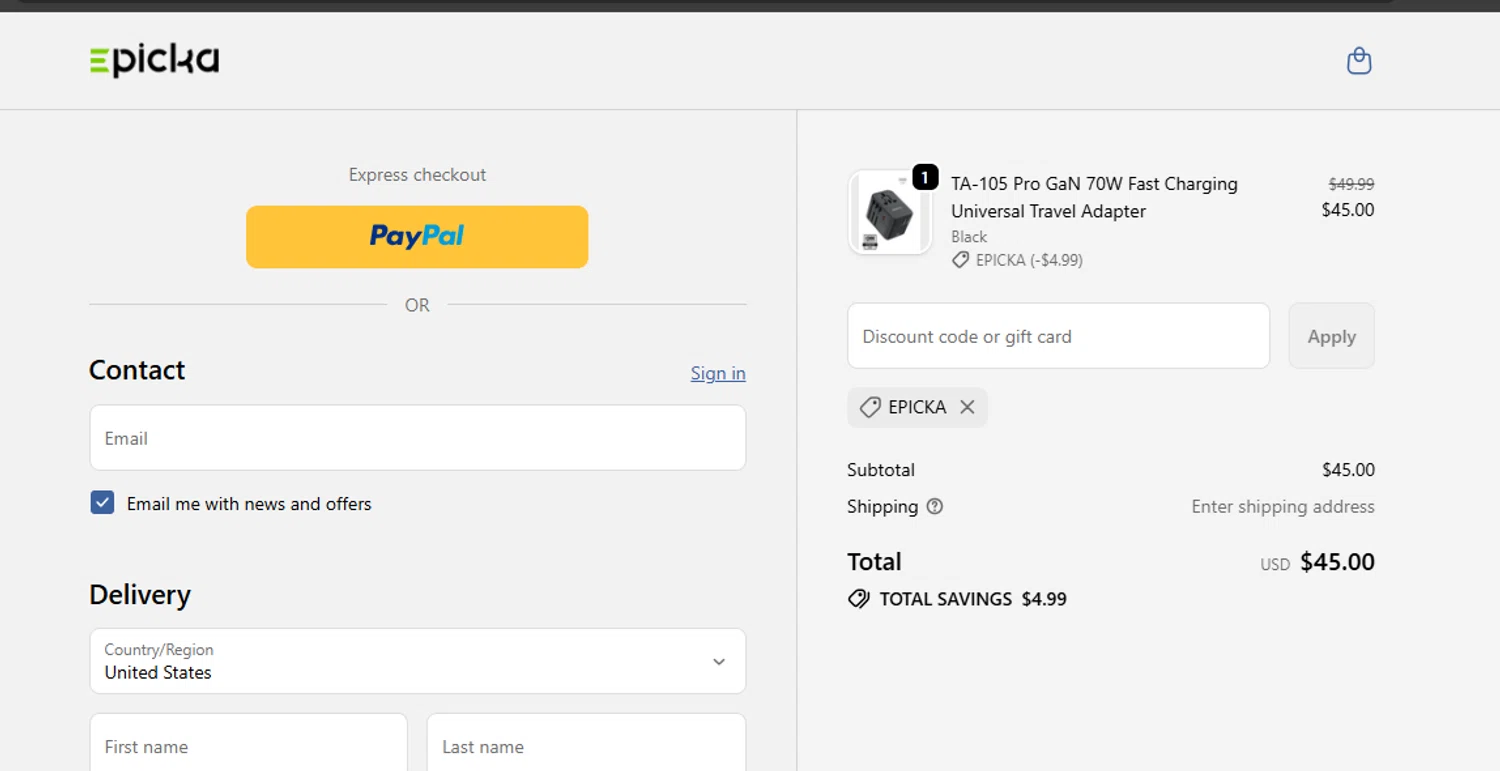Screen dimensions: 1500x771
Task: Click the EPICKA applied discount chip
Action: click(x=917, y=407)
